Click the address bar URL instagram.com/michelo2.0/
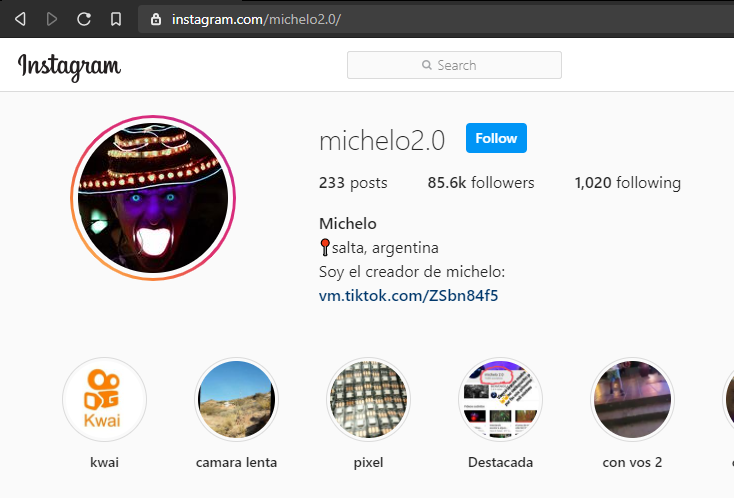 click(256, 19)
